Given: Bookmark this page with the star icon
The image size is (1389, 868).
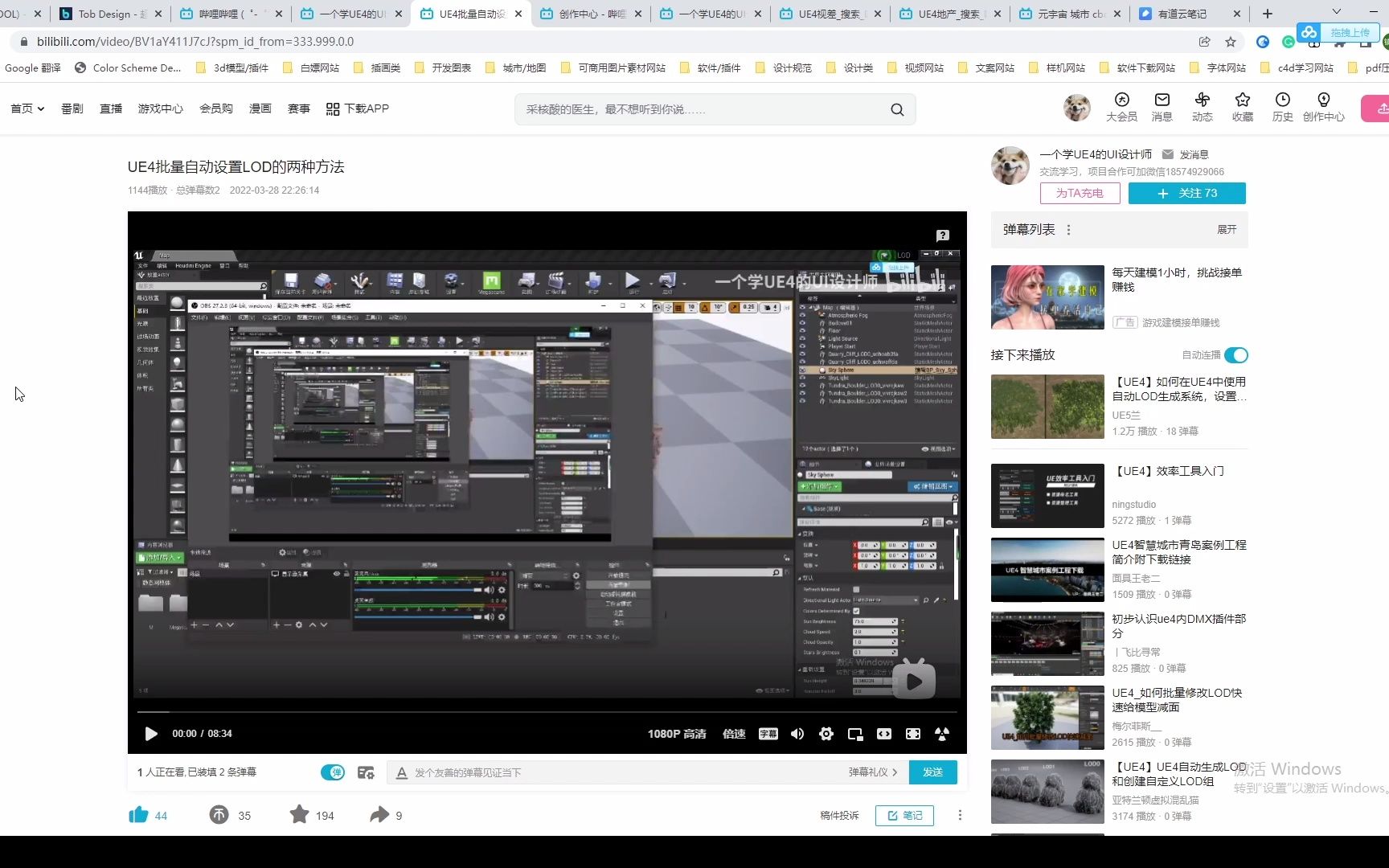Looking at the screenshot, I should click(1231, 42).
